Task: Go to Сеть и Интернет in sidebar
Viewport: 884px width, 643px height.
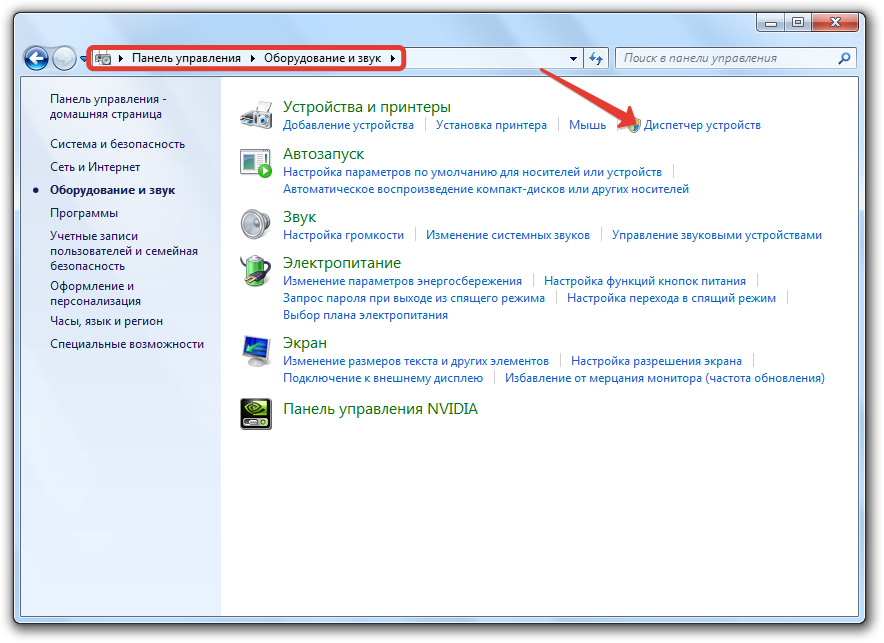Action: pyautogui.click(x=95, y=167)
